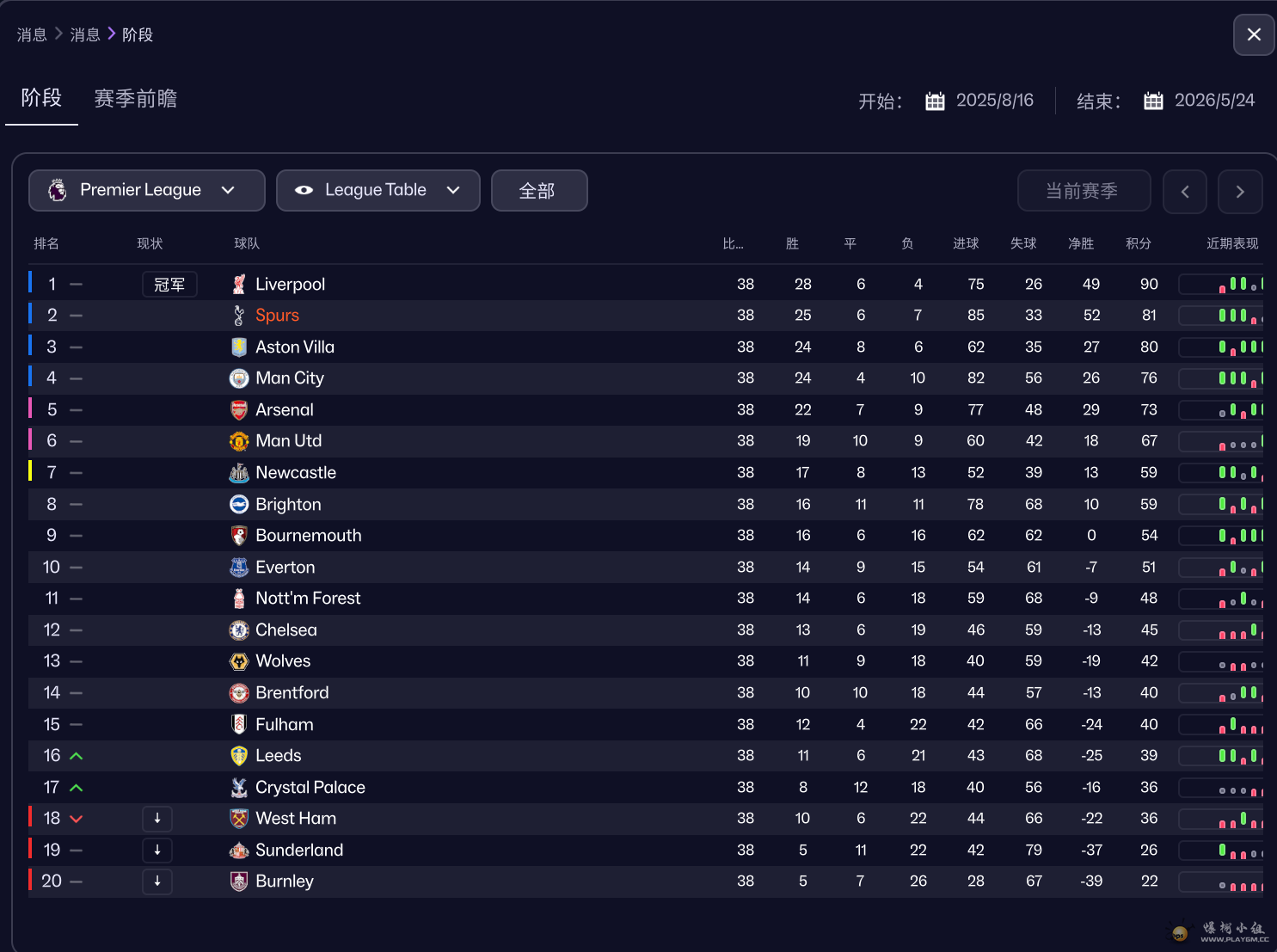Sort table by the 积分 column header
The width and height of the screenshot is (1277, 952).
(x=1138, y=243)
